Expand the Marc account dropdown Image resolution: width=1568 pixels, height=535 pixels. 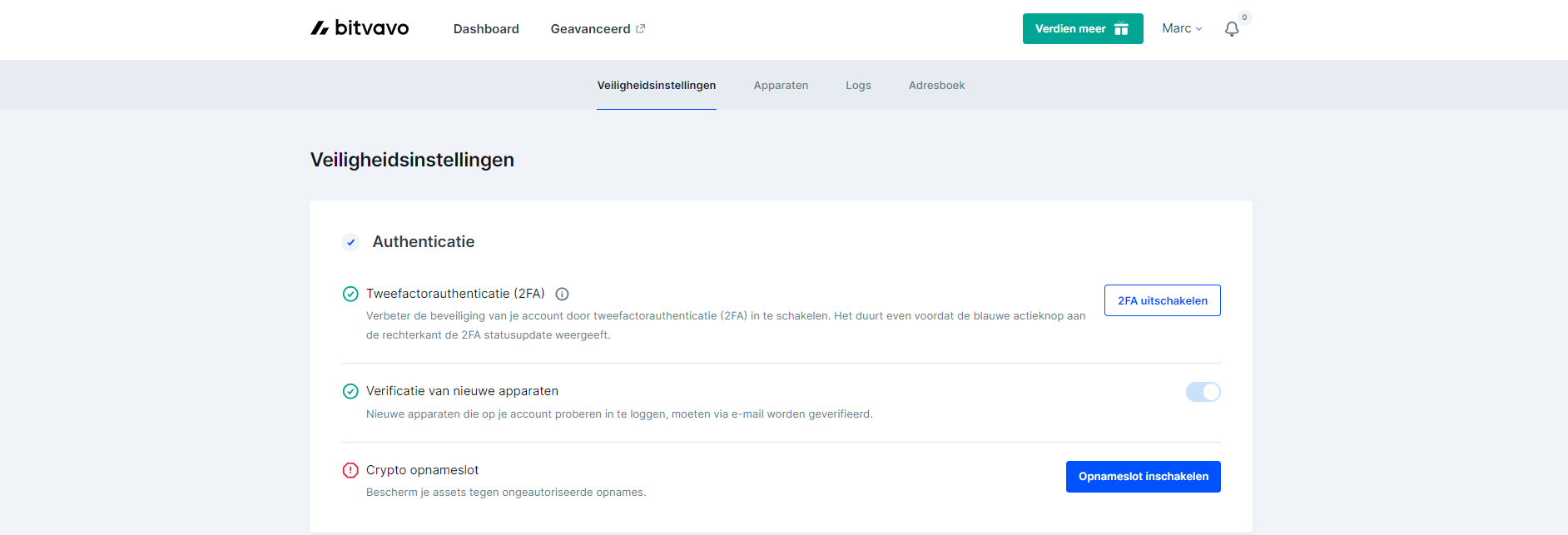(x=1182, y=28)
